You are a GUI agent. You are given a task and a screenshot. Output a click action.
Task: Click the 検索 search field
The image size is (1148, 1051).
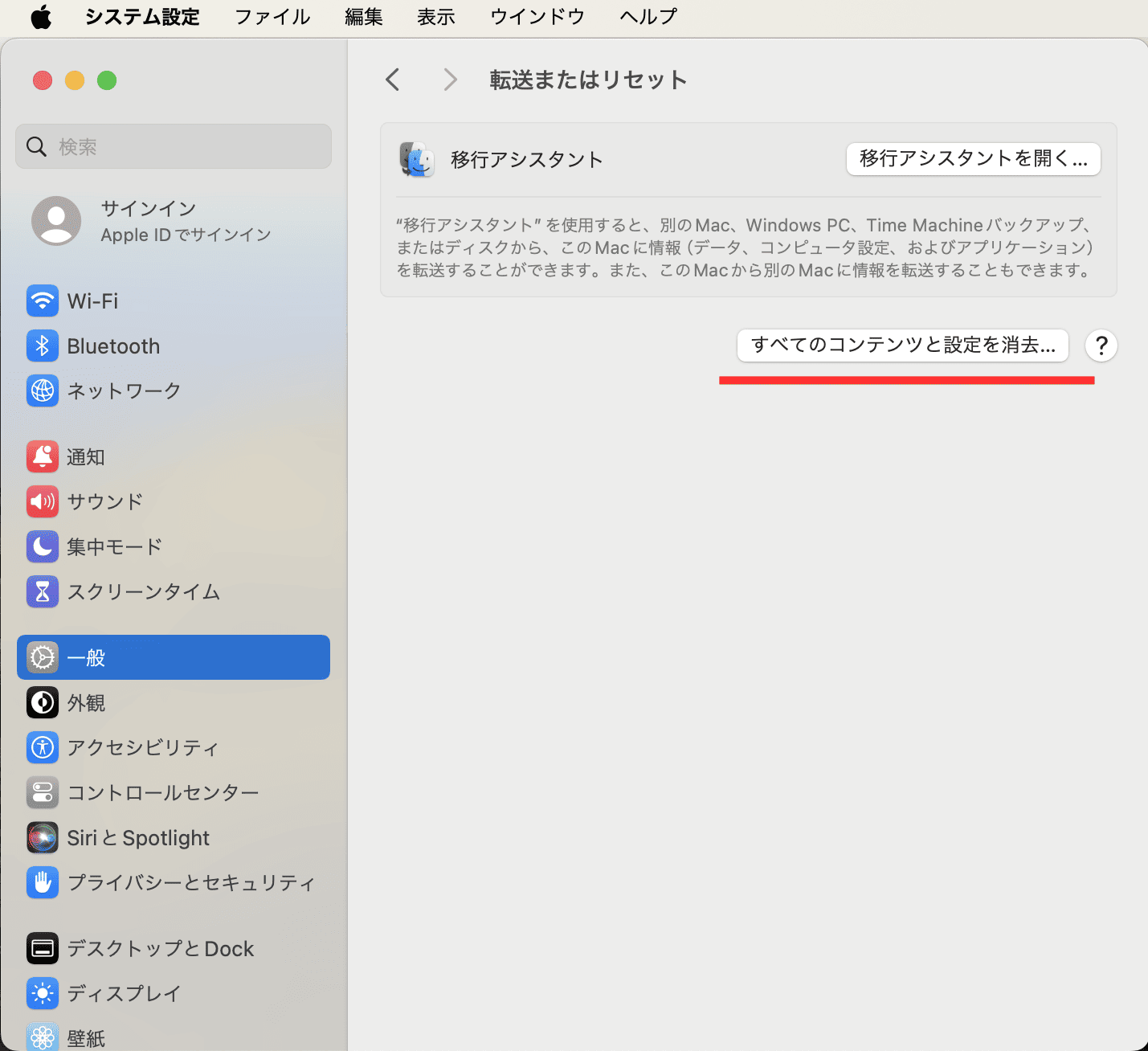point(173,146)
